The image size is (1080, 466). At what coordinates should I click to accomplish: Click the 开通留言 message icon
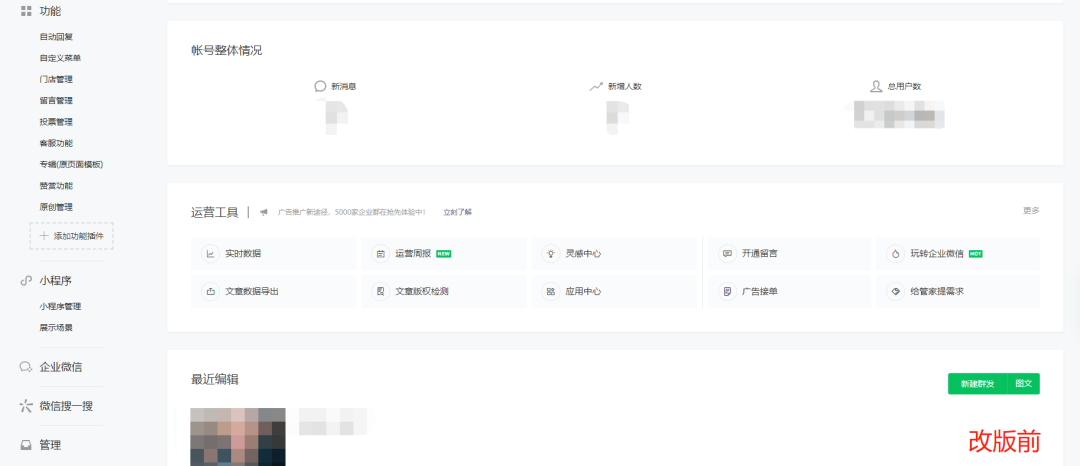727,253
